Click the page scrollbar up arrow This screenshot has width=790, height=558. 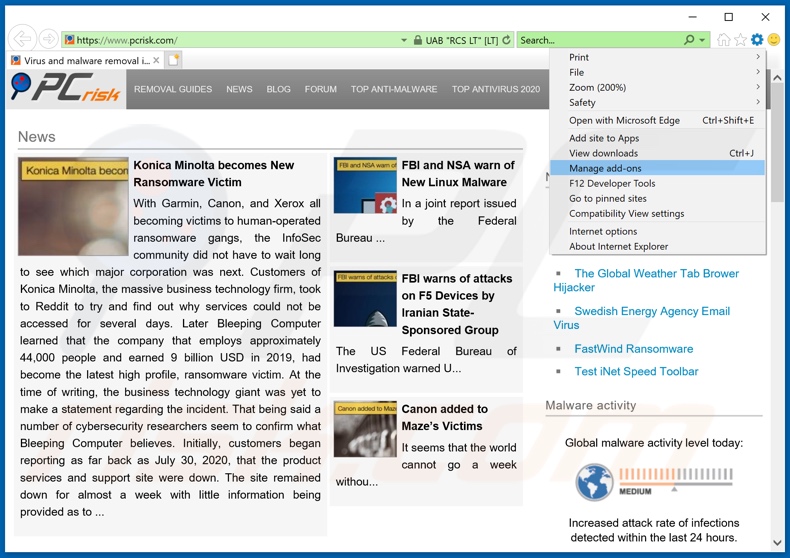click(x=777, y=78)
